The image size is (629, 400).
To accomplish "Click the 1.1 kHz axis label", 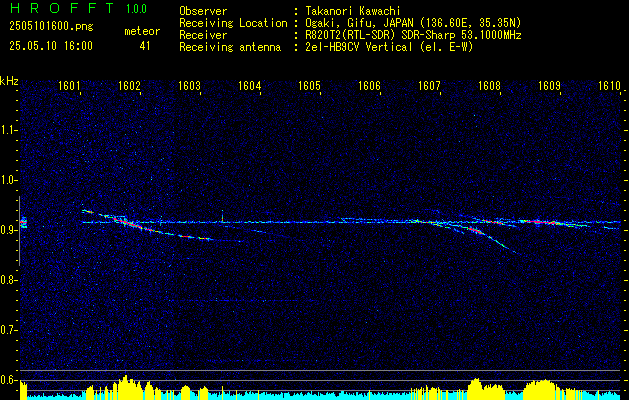I will [8, 130].
